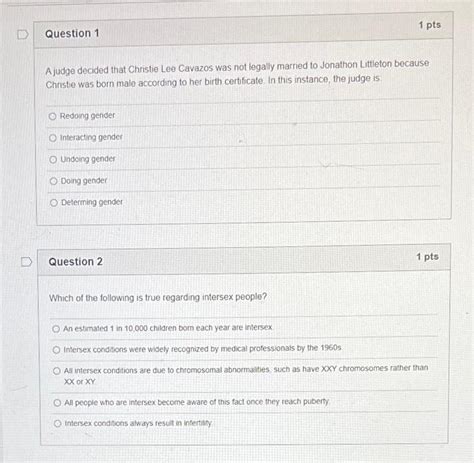474x463 pixels.
Task: Click the '1 pts' label on Question 2
Action: [427, 257]
